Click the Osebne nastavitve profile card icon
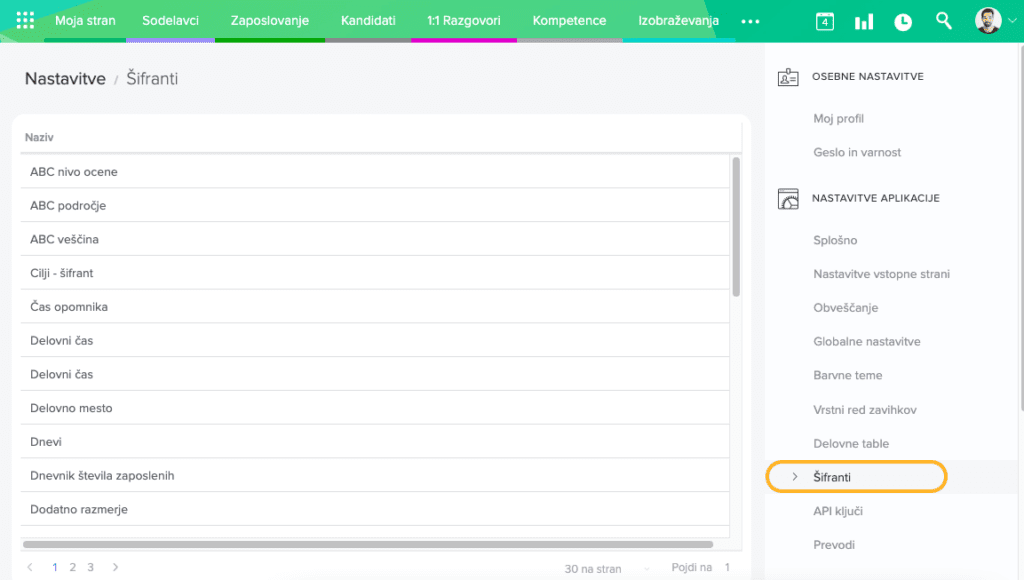Viewport: 1024px width, 580px height. click(789, 76)
